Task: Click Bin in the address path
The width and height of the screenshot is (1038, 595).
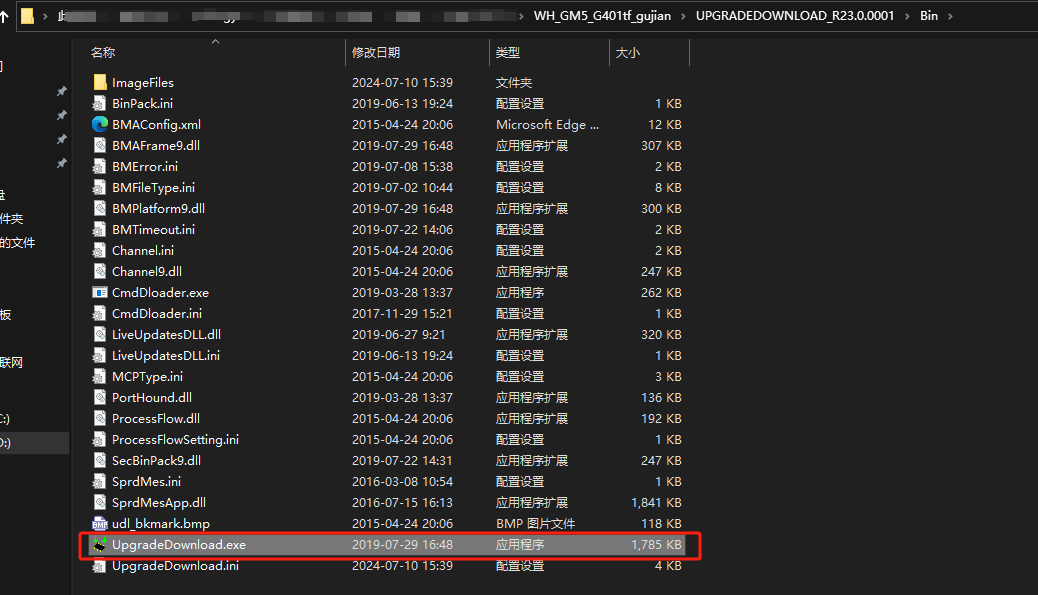Action: [929, 16]
